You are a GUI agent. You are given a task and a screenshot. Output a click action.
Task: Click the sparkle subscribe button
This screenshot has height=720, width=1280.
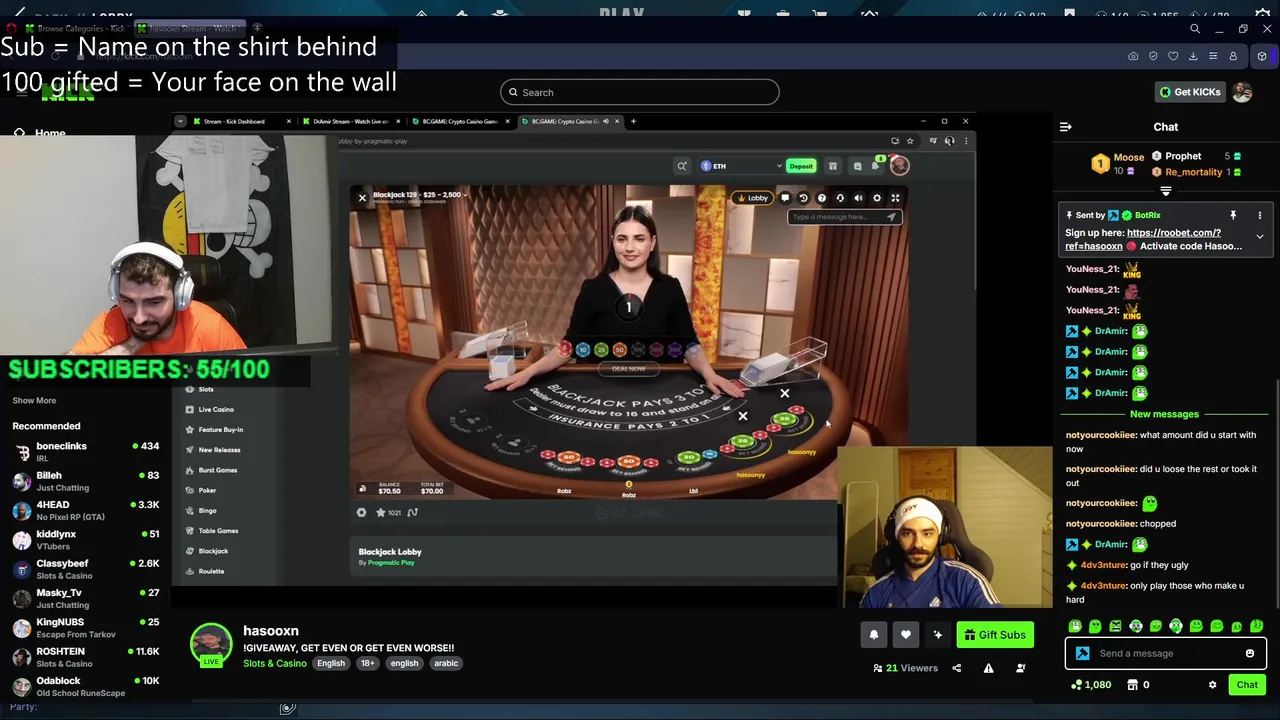point(938,635)
